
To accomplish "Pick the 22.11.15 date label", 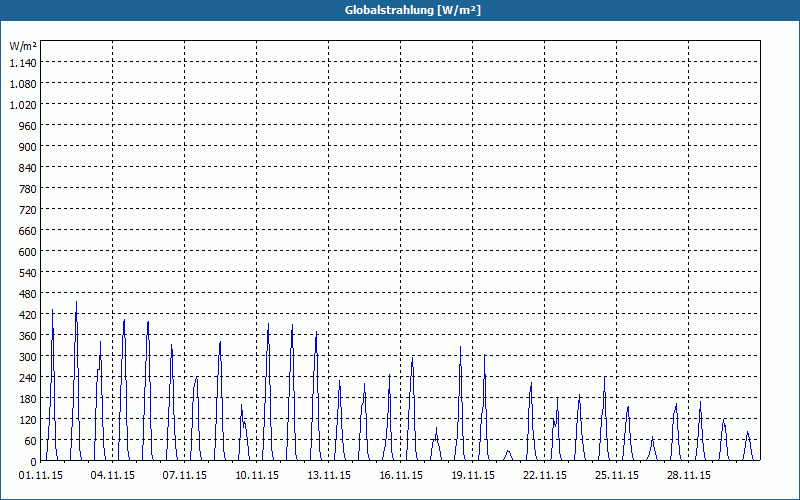I will pos(544,476).
